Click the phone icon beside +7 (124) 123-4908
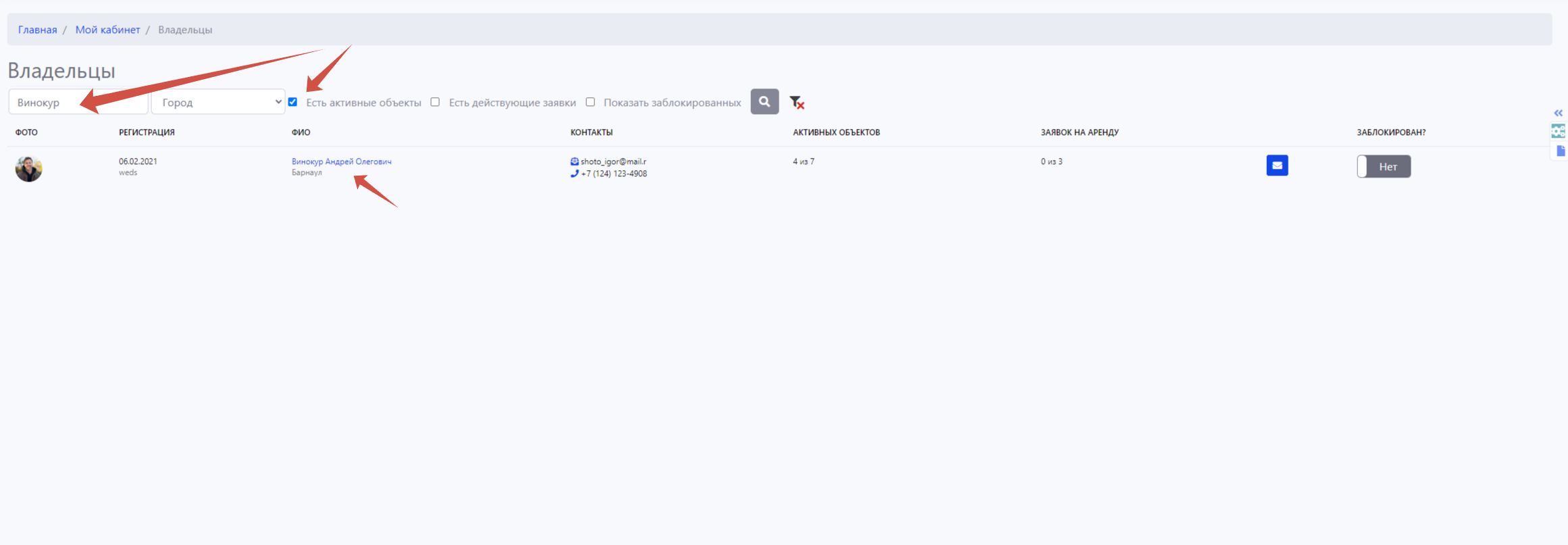1568x545 pixels. click(574, 174)
